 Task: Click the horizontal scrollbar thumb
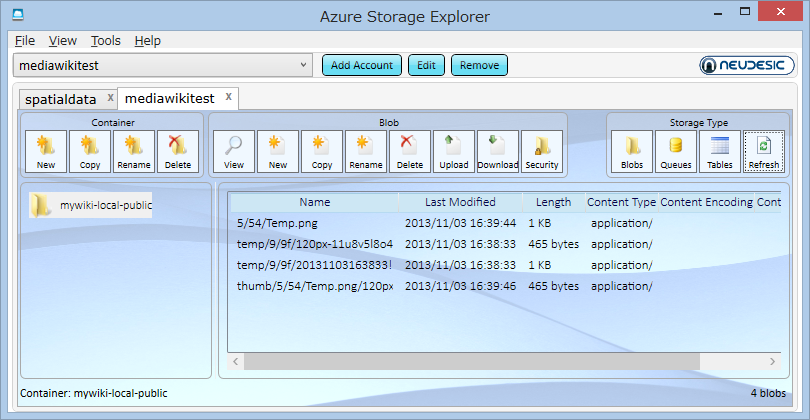point(472,362)
